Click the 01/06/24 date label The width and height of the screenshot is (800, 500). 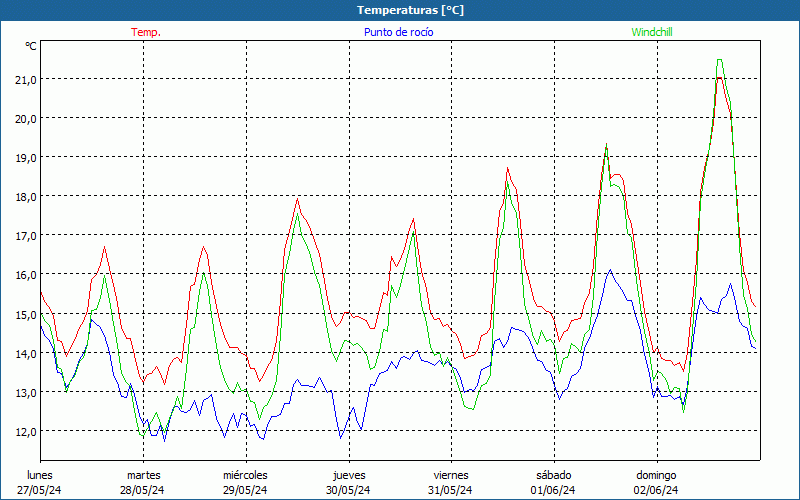553,490
